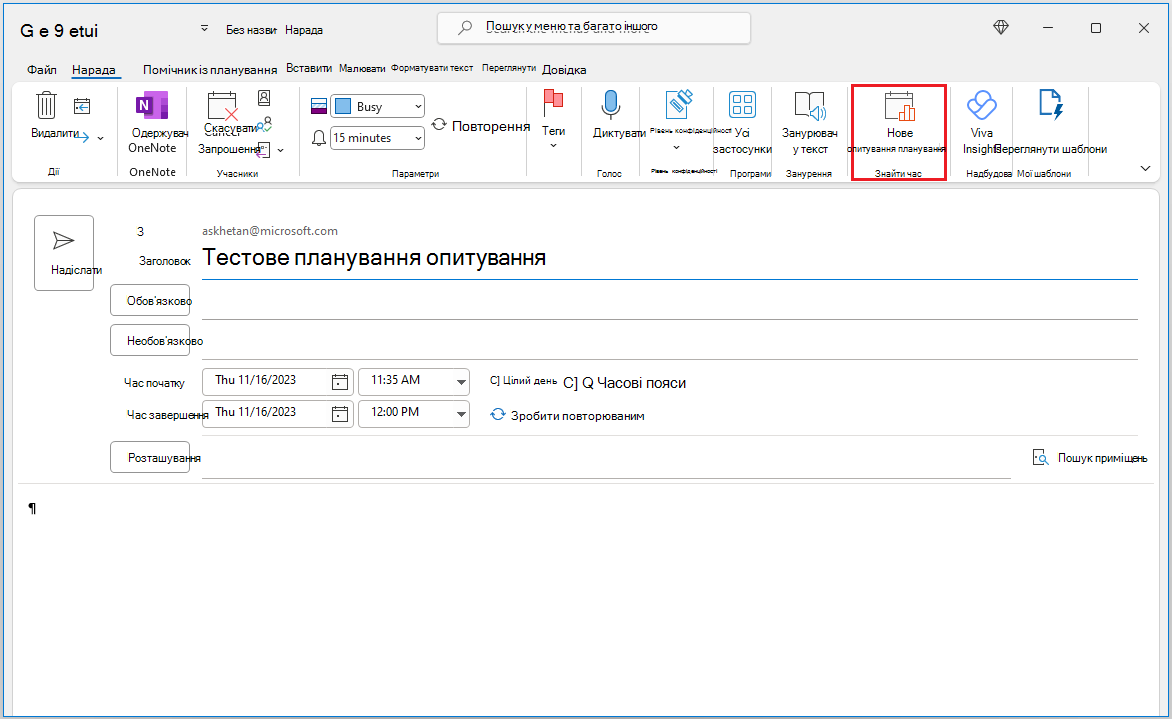1172x719 pixels.
Task: Click the Location button
Action: coord(150,457)
